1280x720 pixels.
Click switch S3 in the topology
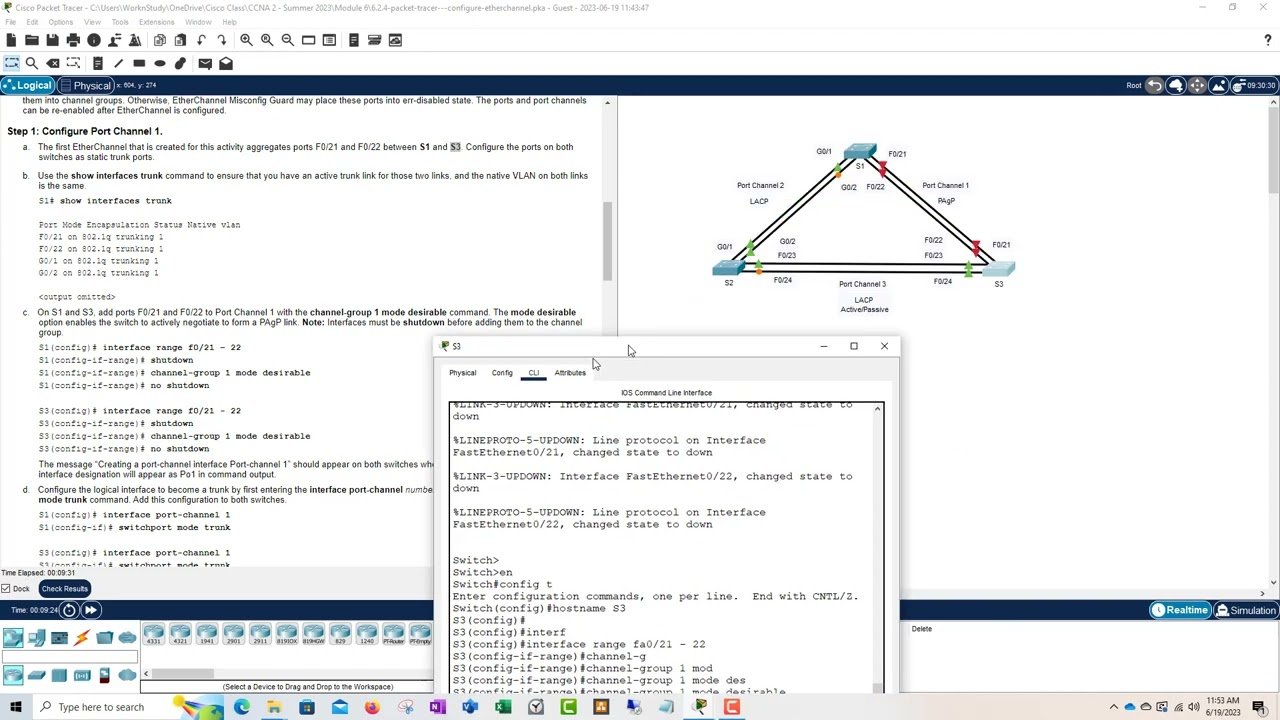click(999, 267)
